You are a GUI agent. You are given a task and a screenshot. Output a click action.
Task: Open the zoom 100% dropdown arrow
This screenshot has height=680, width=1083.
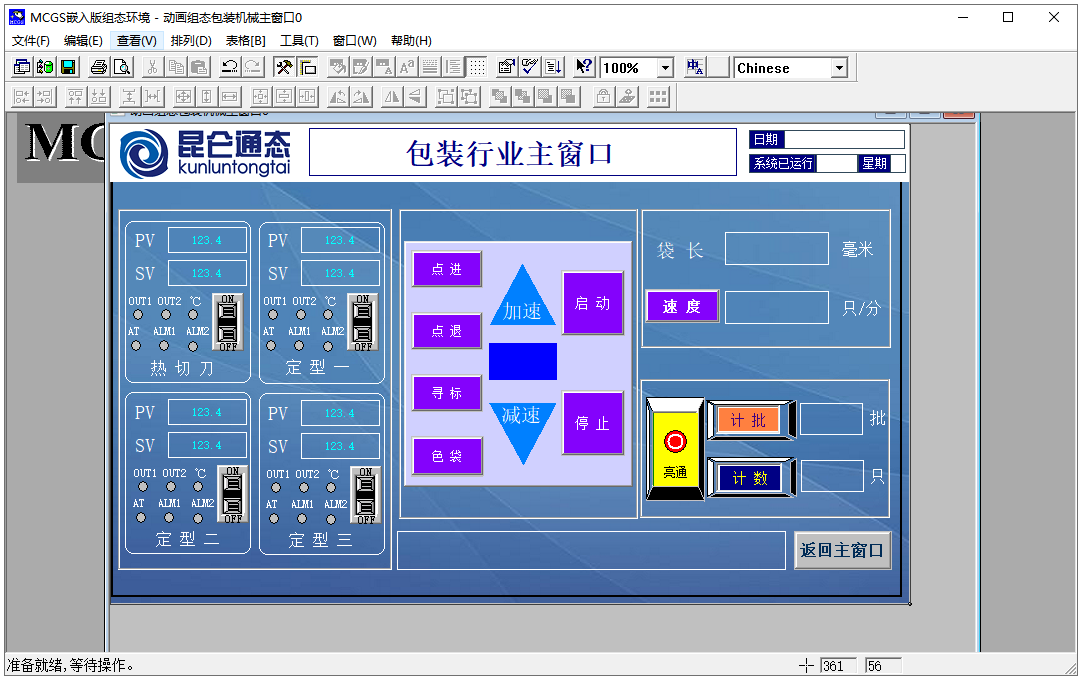pyautogui.click(x=665, y=68)
